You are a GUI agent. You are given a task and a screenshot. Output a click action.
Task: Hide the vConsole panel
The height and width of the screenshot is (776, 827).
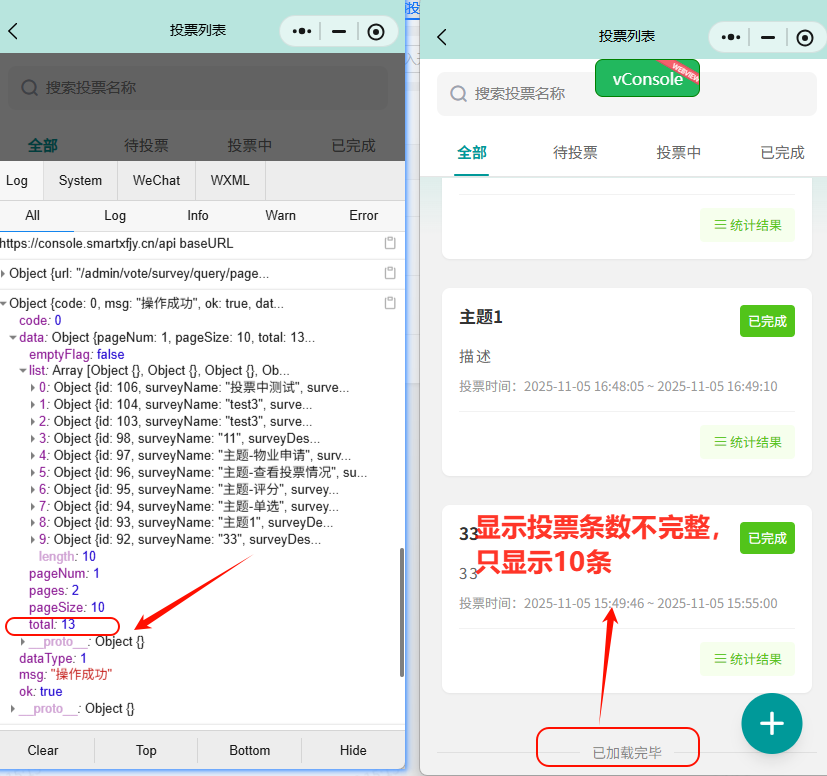[352, 750]
